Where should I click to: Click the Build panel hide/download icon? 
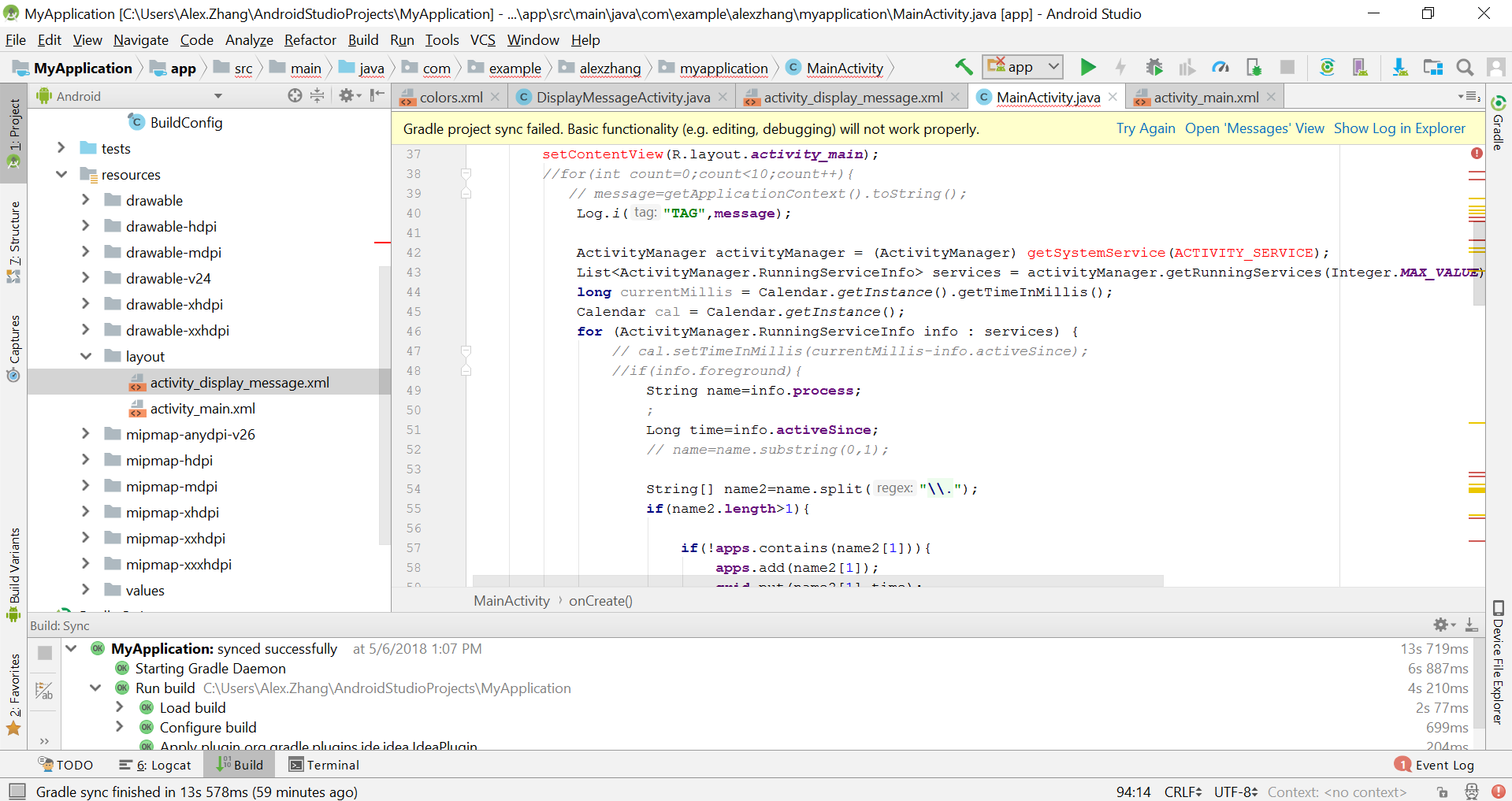click(x=1471, y=625)
